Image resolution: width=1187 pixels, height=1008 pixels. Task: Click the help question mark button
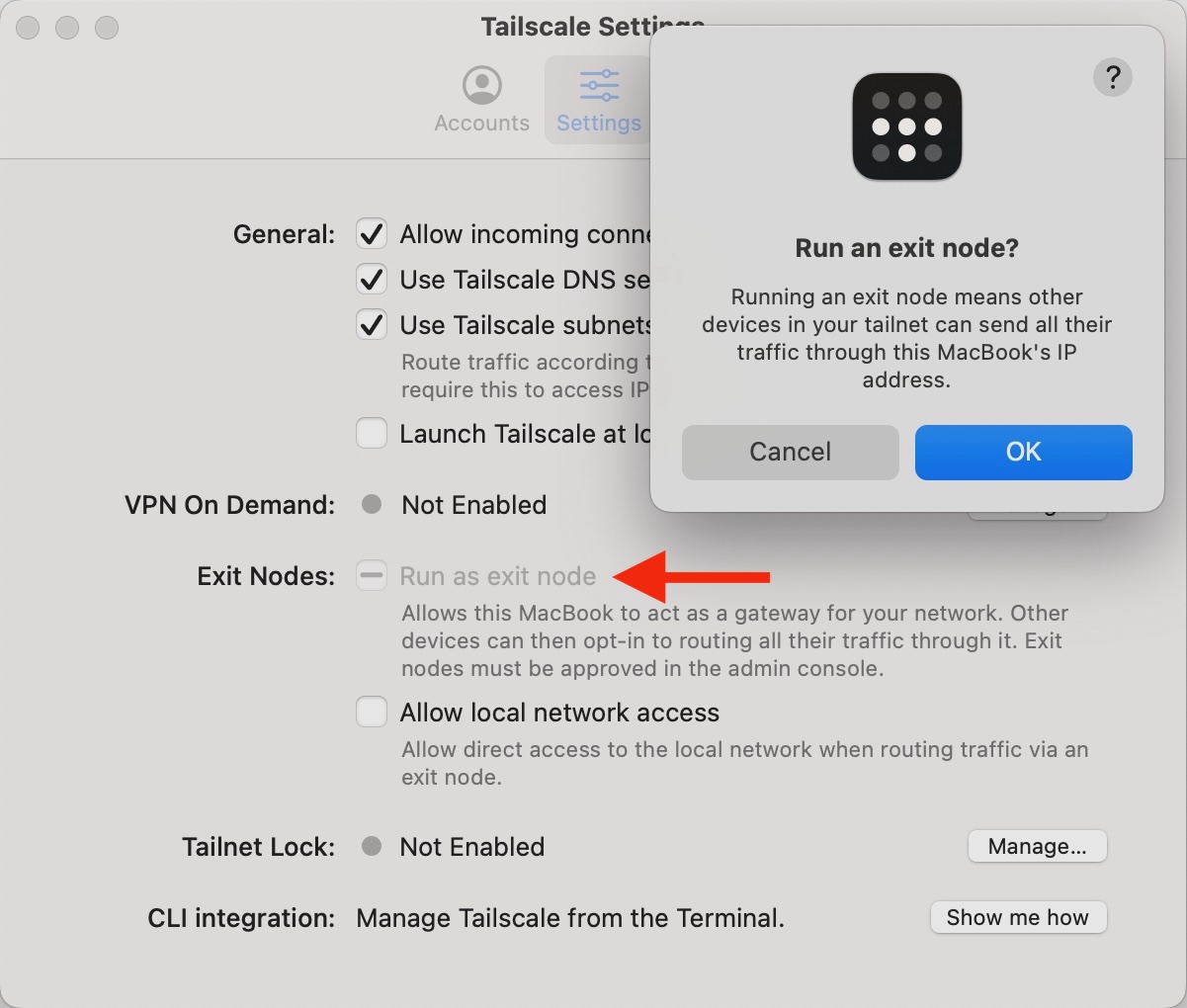[1113, 77]
